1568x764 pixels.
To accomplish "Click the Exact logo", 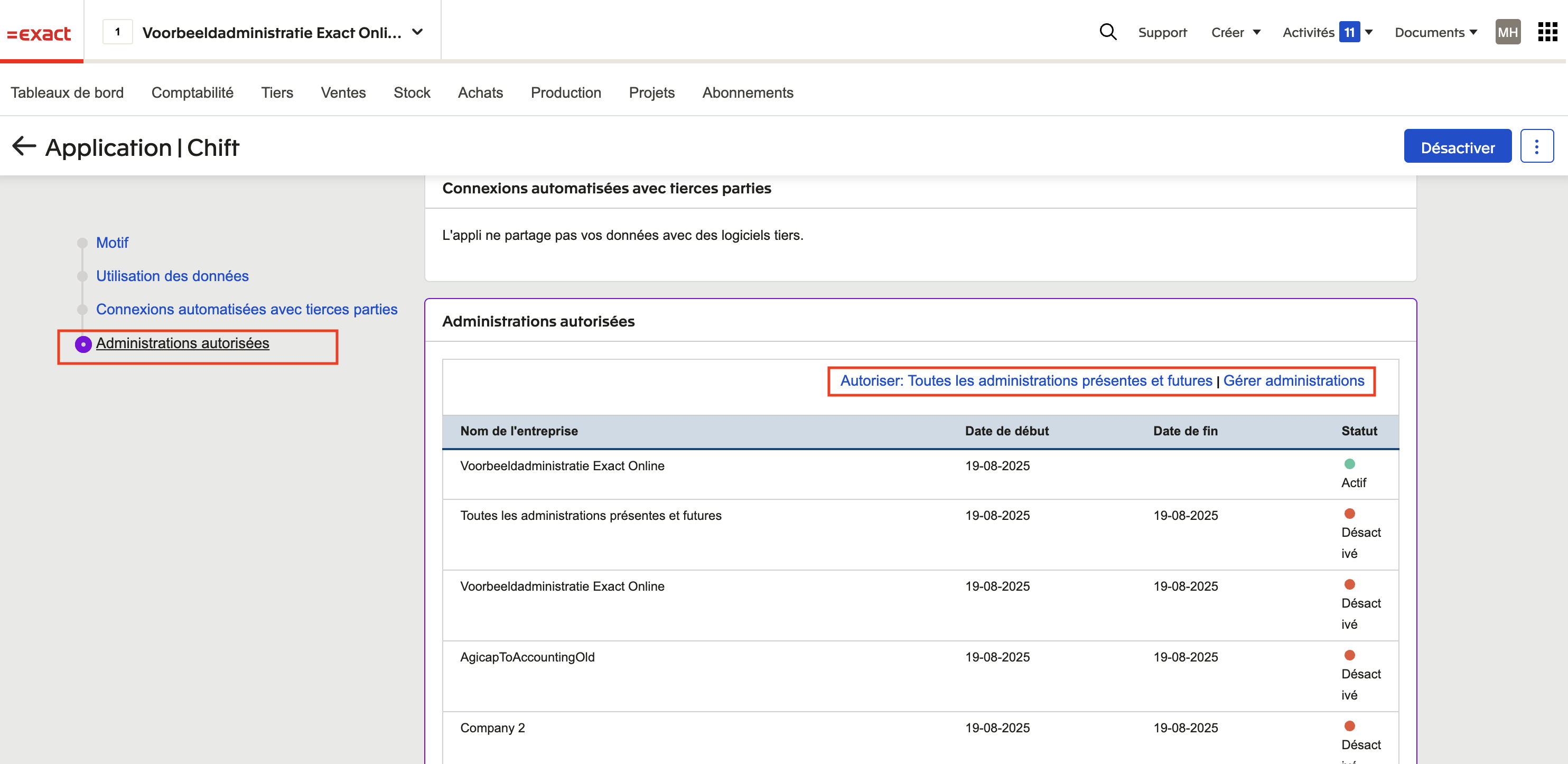I will click(x=39, y=33).
